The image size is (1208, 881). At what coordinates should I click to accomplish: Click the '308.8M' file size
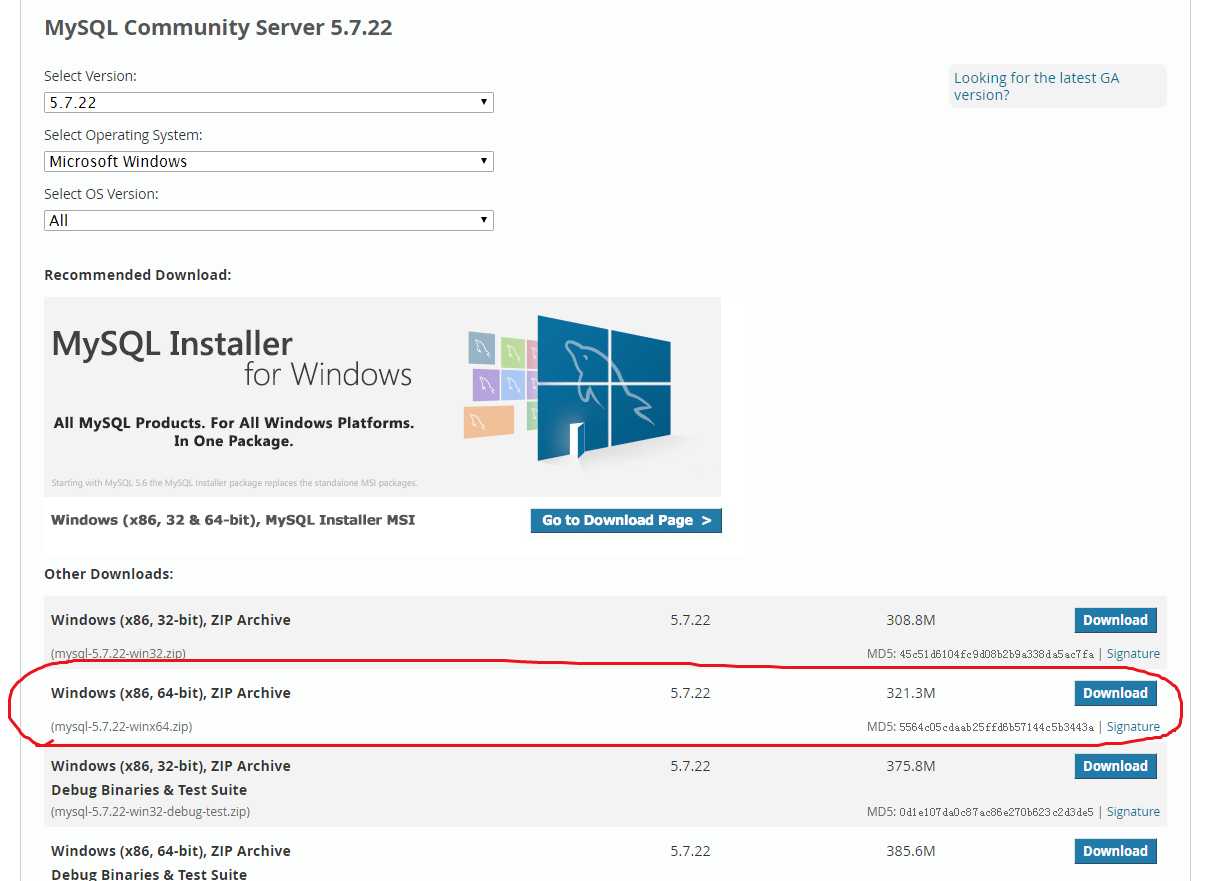910,620
